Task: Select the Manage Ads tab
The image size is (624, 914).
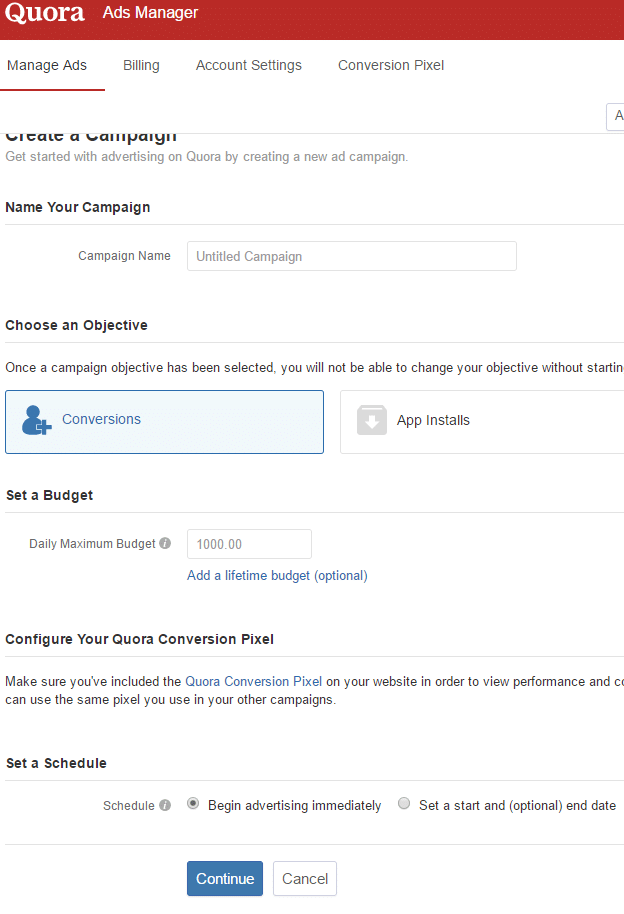Action: pos(46,65)
